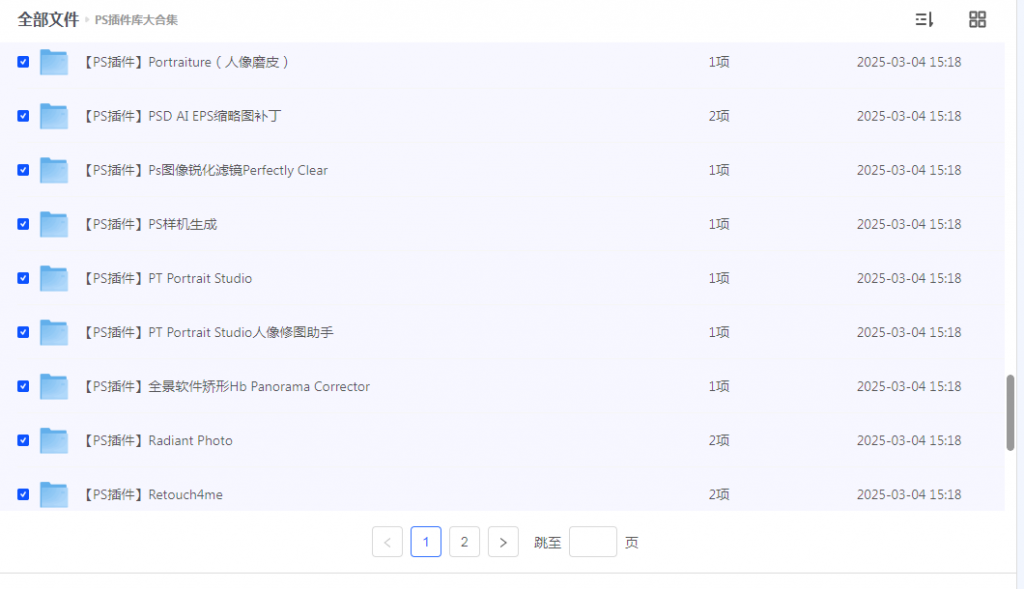The image size is (1024, 589).
Task: Select page 1 in pagination
Action: click(x=426, y=542)
